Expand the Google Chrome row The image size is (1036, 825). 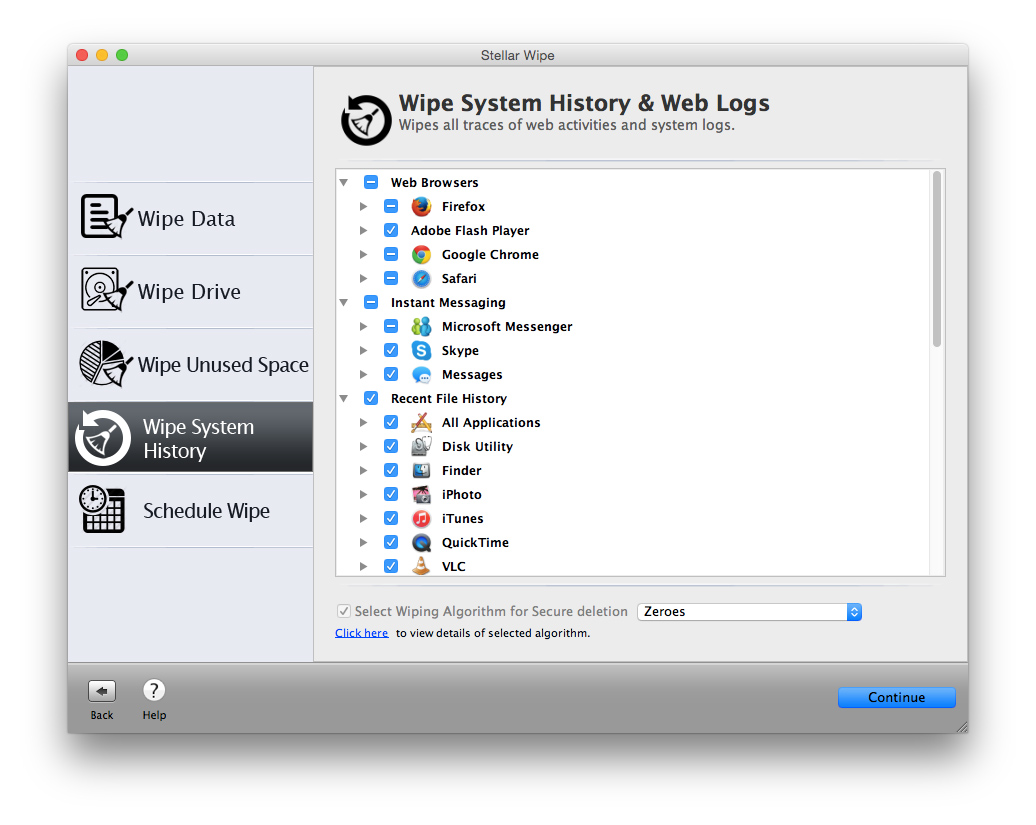[x=363, y=254]
